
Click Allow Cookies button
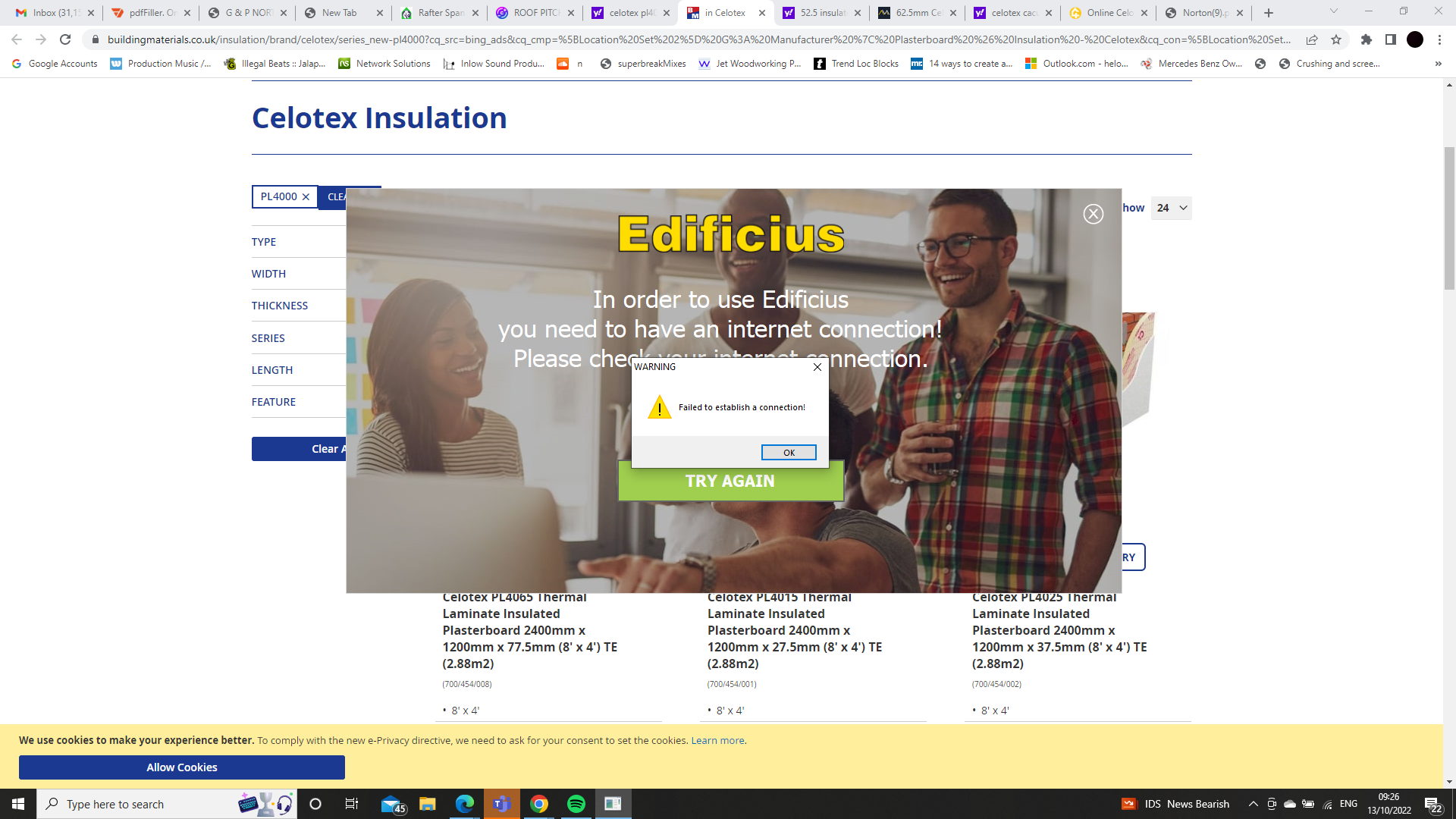coord(182,767)
